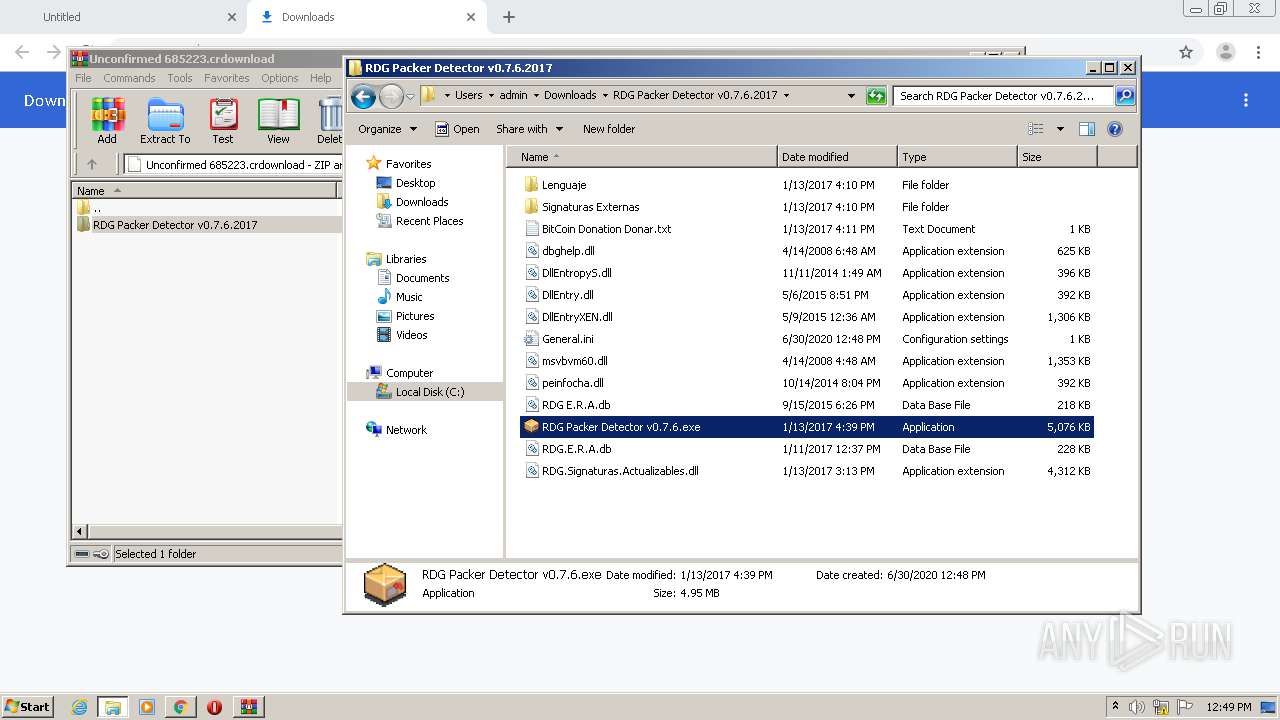Click the WinRAR View icon
The height and width of the screenshot is (720, 1280).
278,120
